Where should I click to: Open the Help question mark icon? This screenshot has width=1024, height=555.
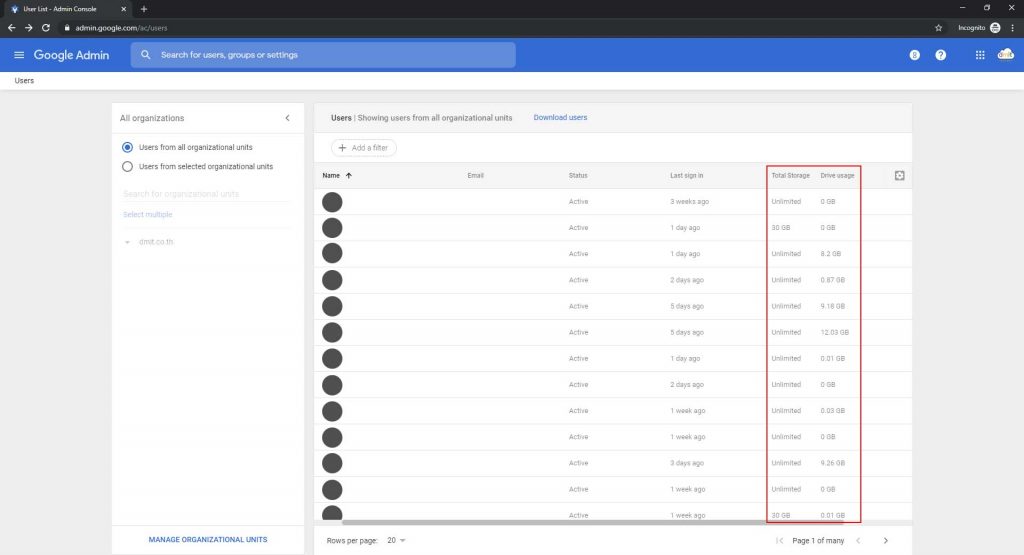[940, 55]
